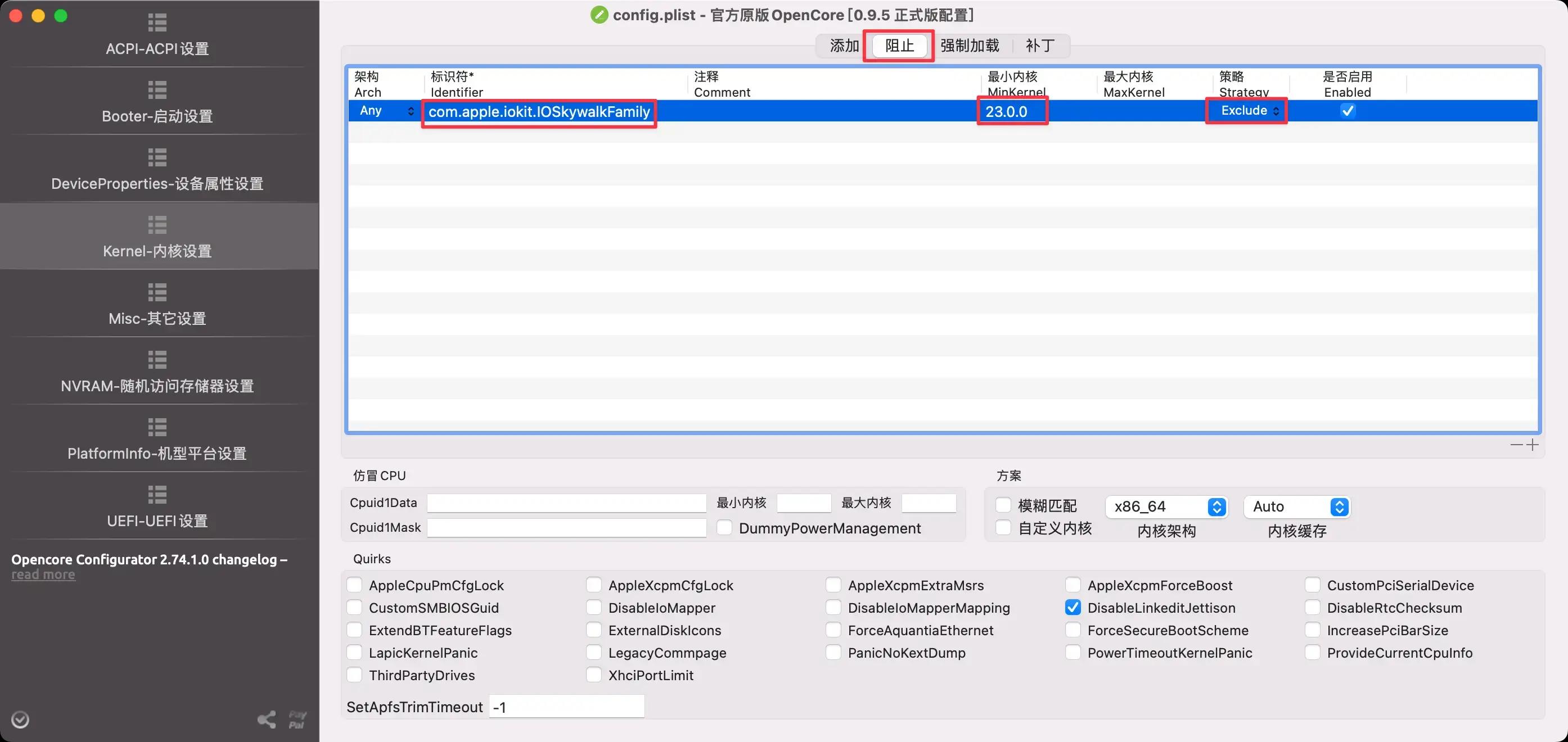1568x742 pixels.
Task: Enable the DummyPowerManagement checkbox
Action: [724, 527]
